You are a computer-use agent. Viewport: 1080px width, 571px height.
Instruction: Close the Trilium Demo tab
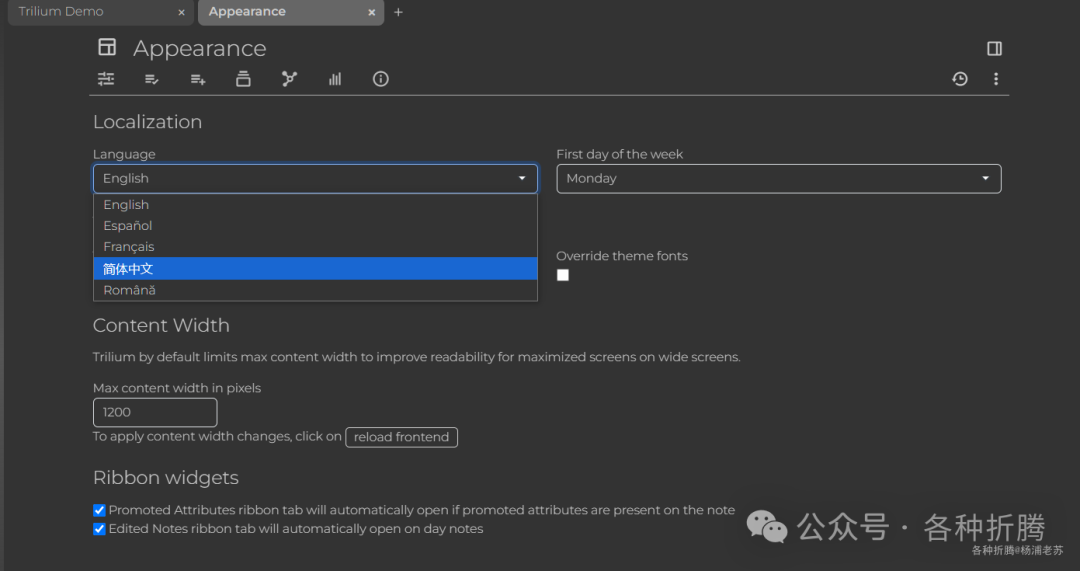click(x=181, y=12)
